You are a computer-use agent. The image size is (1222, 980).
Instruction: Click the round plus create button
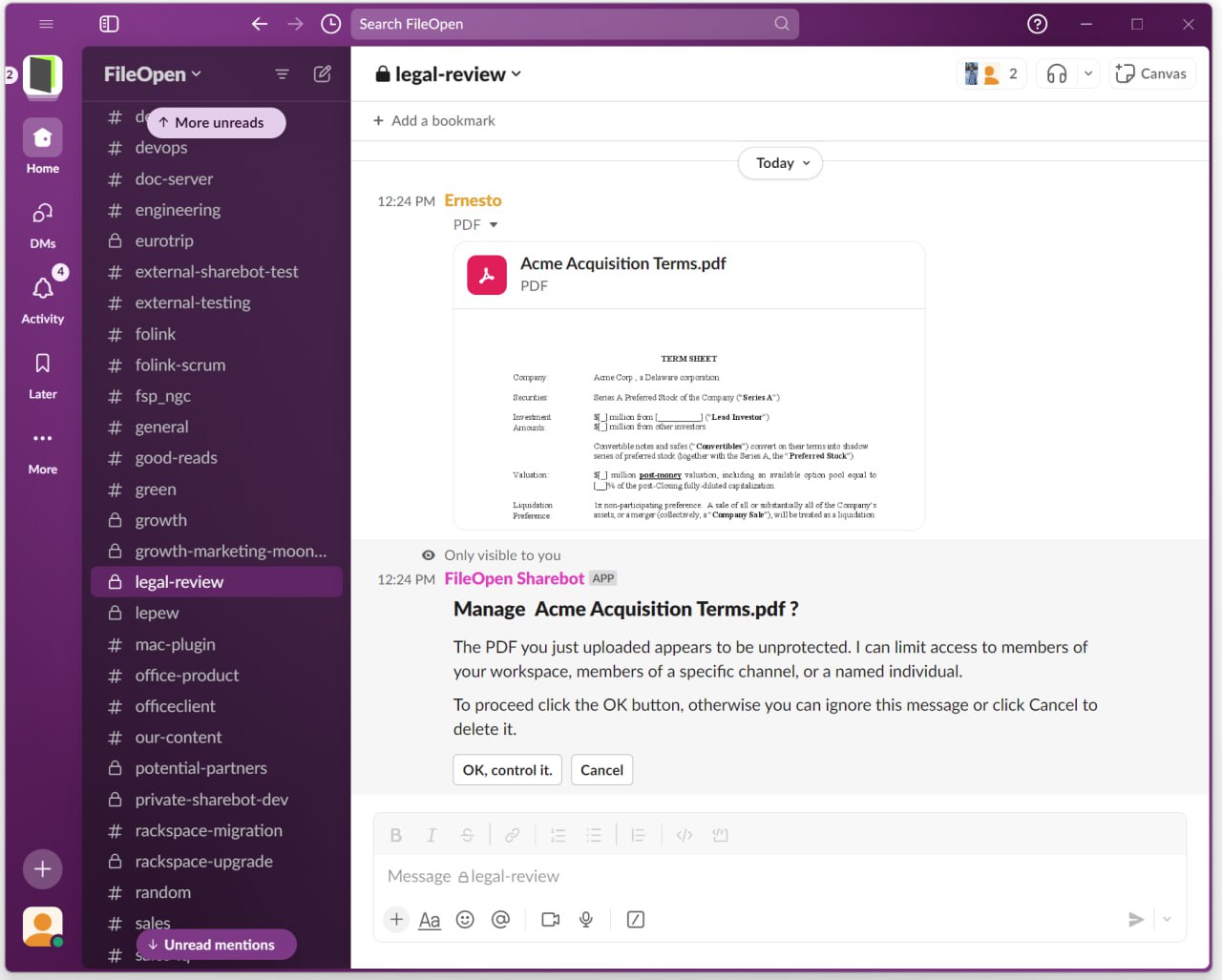(x=43, y=869)
